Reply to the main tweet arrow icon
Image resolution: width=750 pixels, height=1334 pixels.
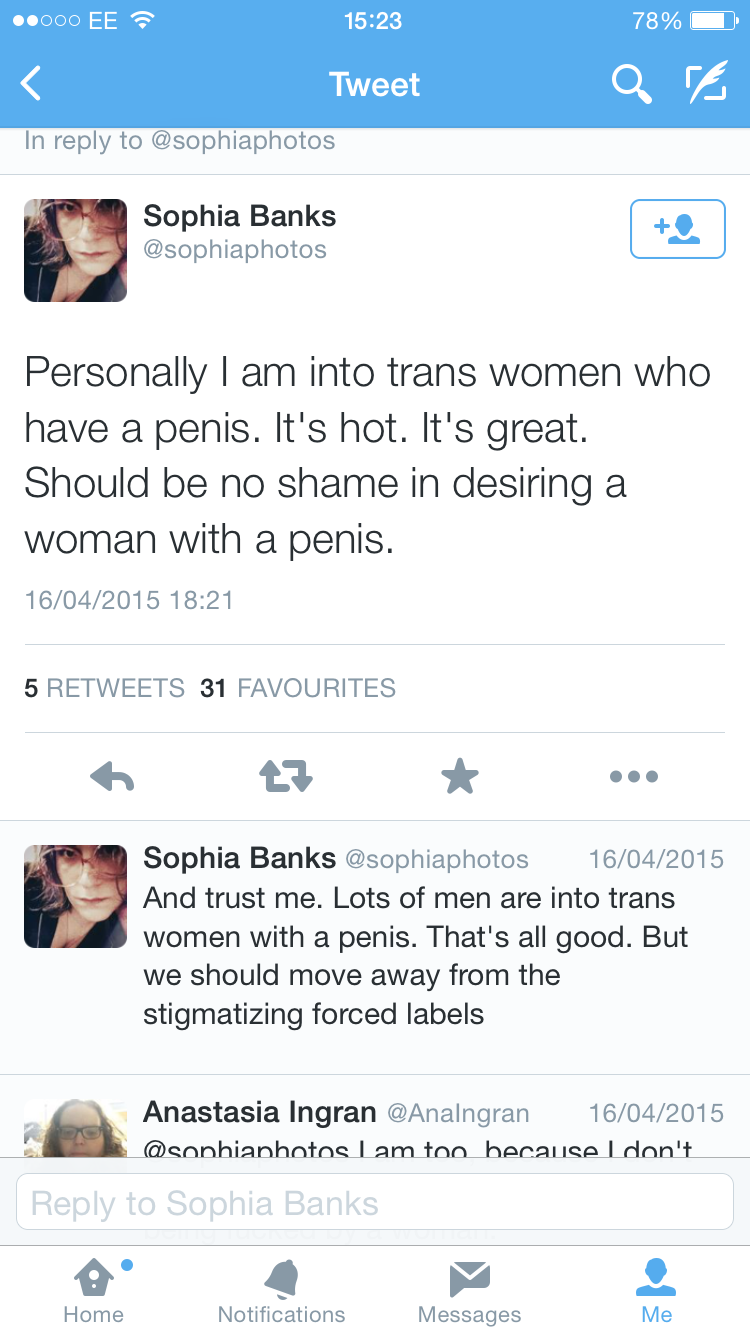(x=112, y=776)
